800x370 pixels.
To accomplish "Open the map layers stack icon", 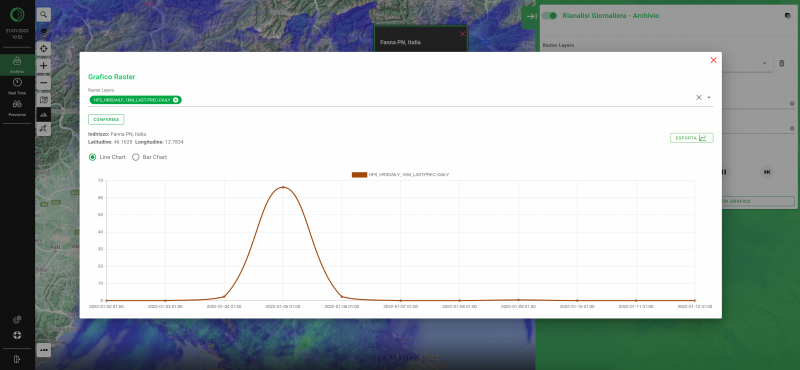I will pyautogui.click(x=44, y=32).
